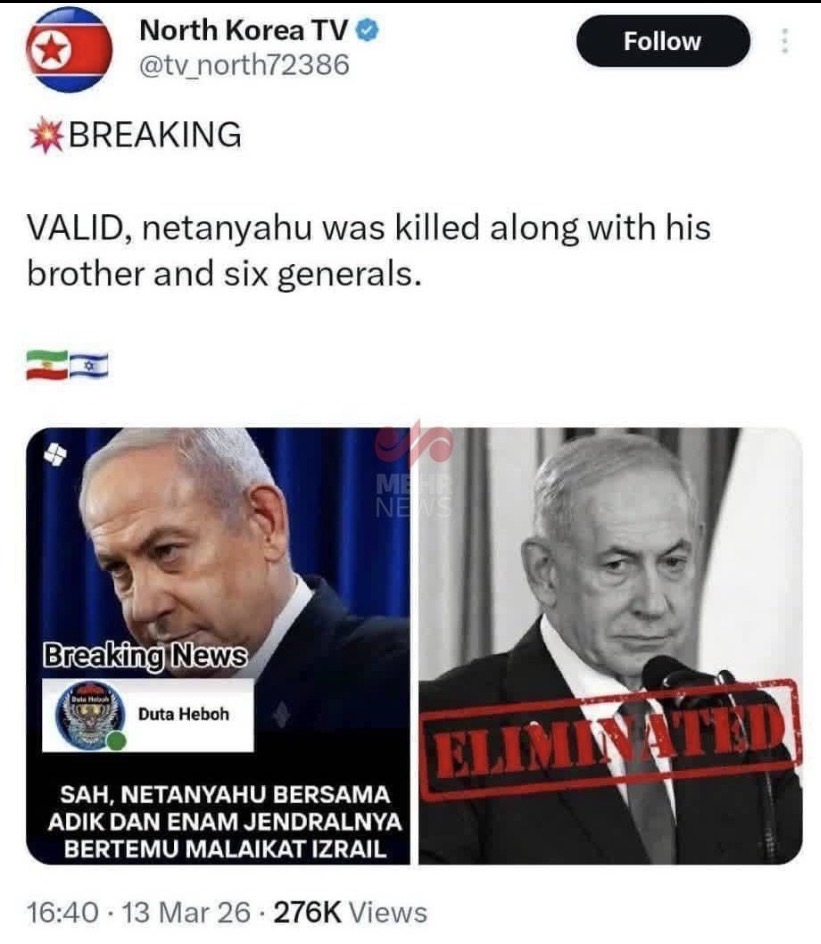Screen dimensions: 821x944
Task: Click the white icon atop left image
Action: (55, 454)
